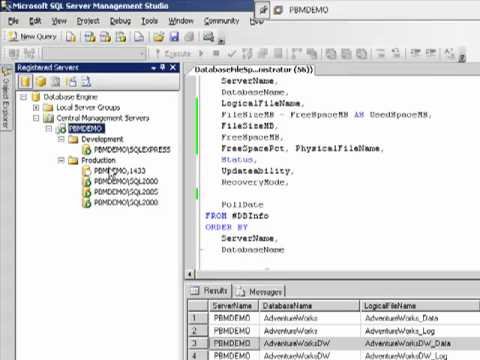
Task: Collapse the Central Management Servers node
Action: [x=36, y=118]
